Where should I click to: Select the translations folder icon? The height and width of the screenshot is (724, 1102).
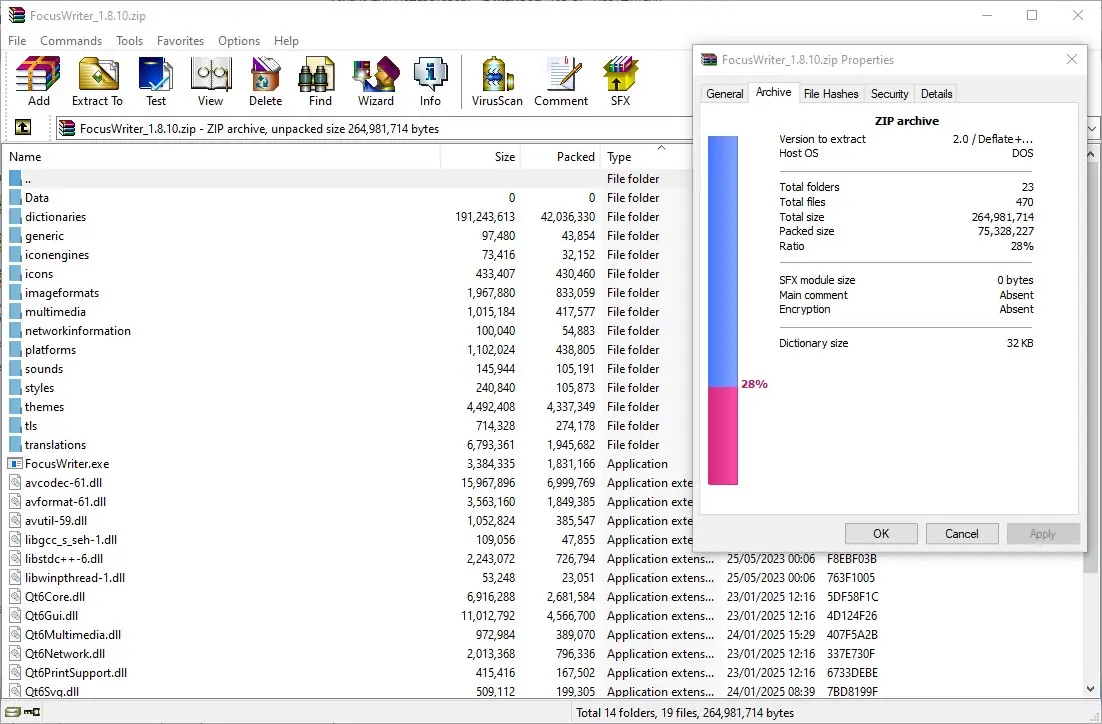click(15, 444)
